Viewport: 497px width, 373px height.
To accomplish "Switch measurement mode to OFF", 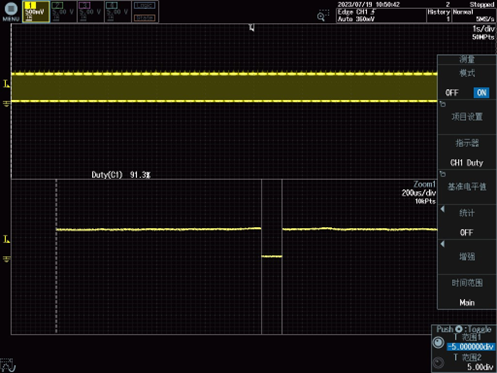I will tap(452, 93).
